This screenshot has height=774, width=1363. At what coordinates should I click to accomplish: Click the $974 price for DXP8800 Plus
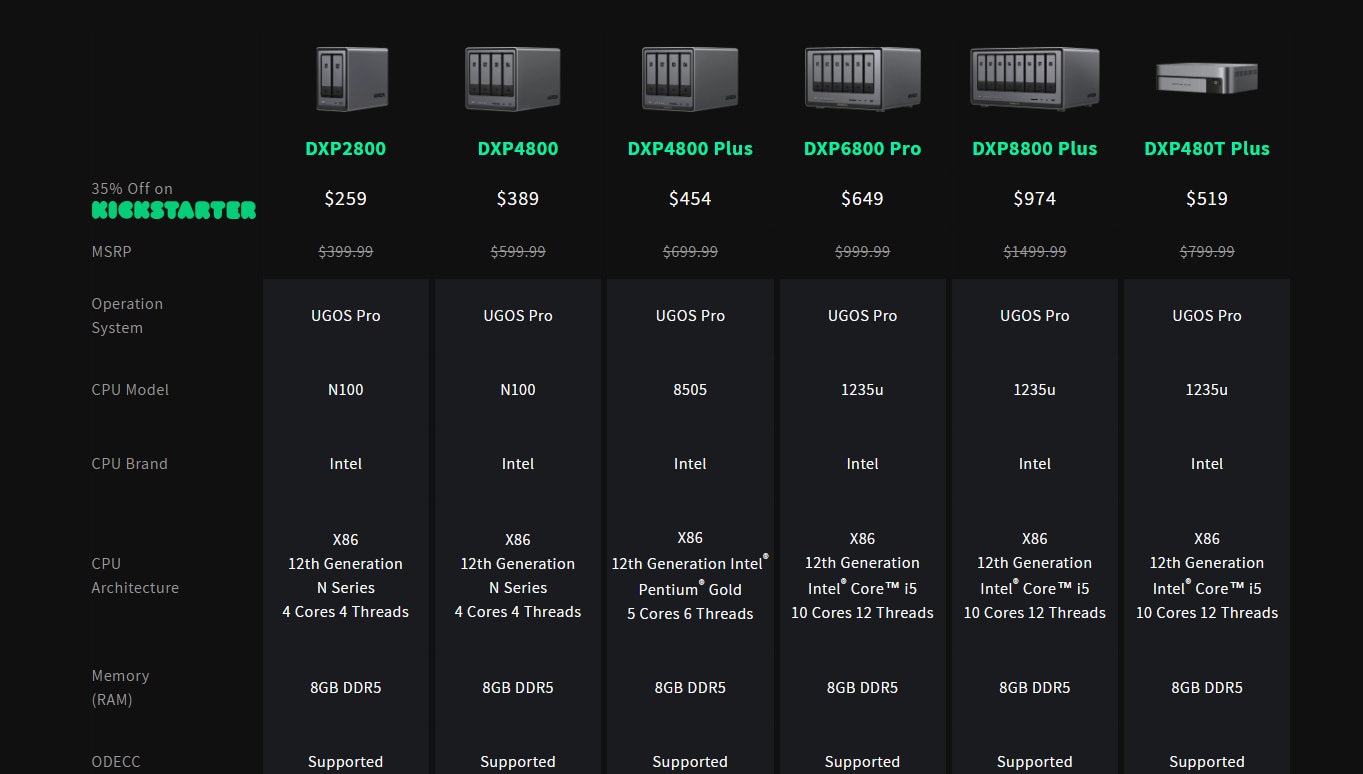pyautogui.click(x=1034, y=199)
